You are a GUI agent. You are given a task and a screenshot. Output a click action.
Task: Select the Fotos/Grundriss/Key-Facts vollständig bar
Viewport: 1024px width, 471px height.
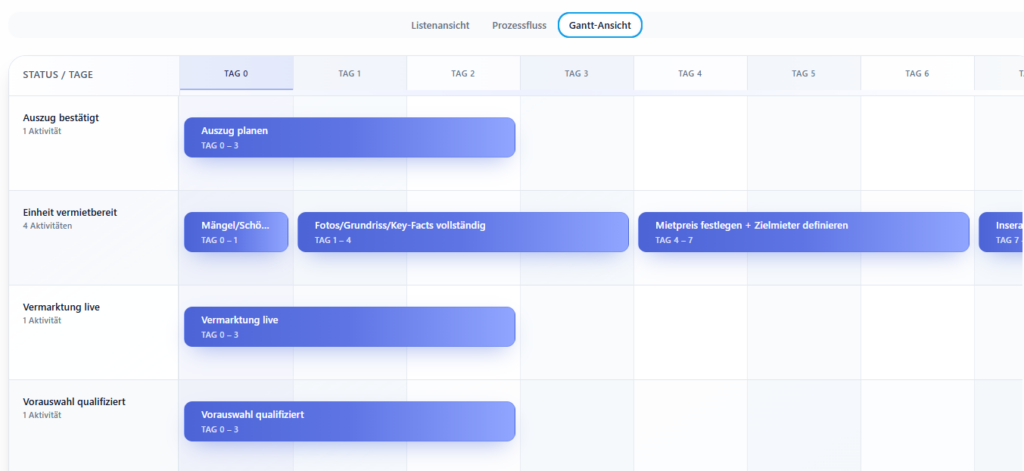coord(463,232)
